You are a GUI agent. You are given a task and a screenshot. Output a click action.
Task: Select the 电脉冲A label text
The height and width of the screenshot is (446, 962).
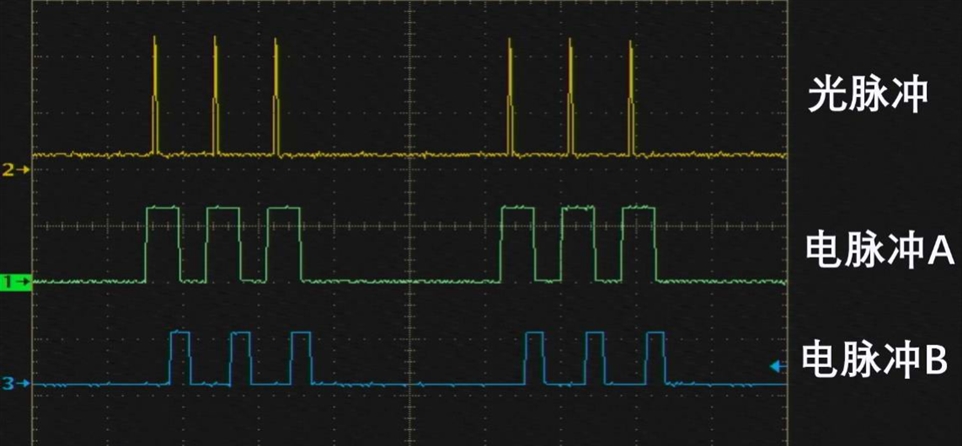(880, 254)
